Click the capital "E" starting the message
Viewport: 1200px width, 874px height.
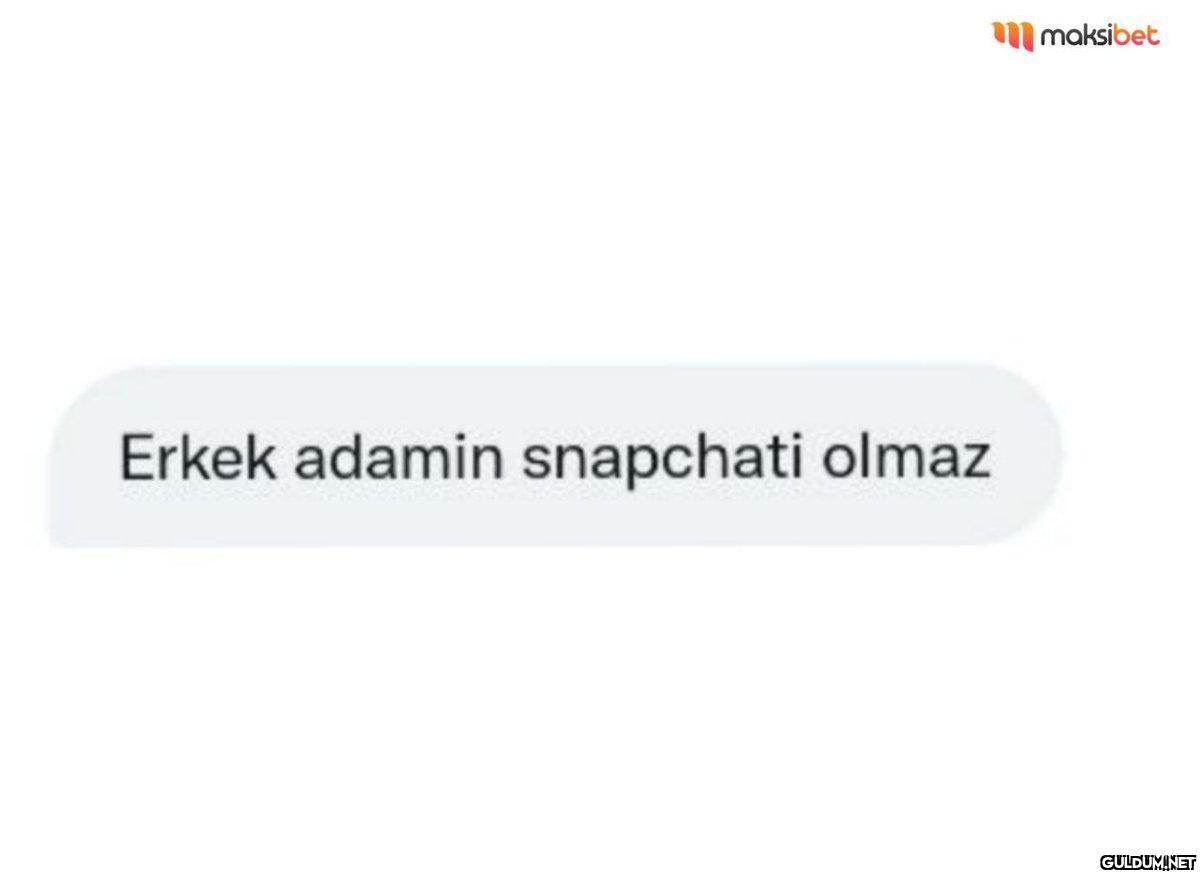[x=135, y=458]
